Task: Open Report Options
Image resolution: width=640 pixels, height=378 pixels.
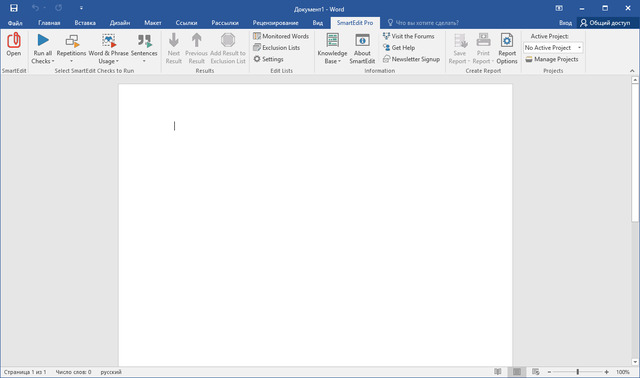Action: 507,48
